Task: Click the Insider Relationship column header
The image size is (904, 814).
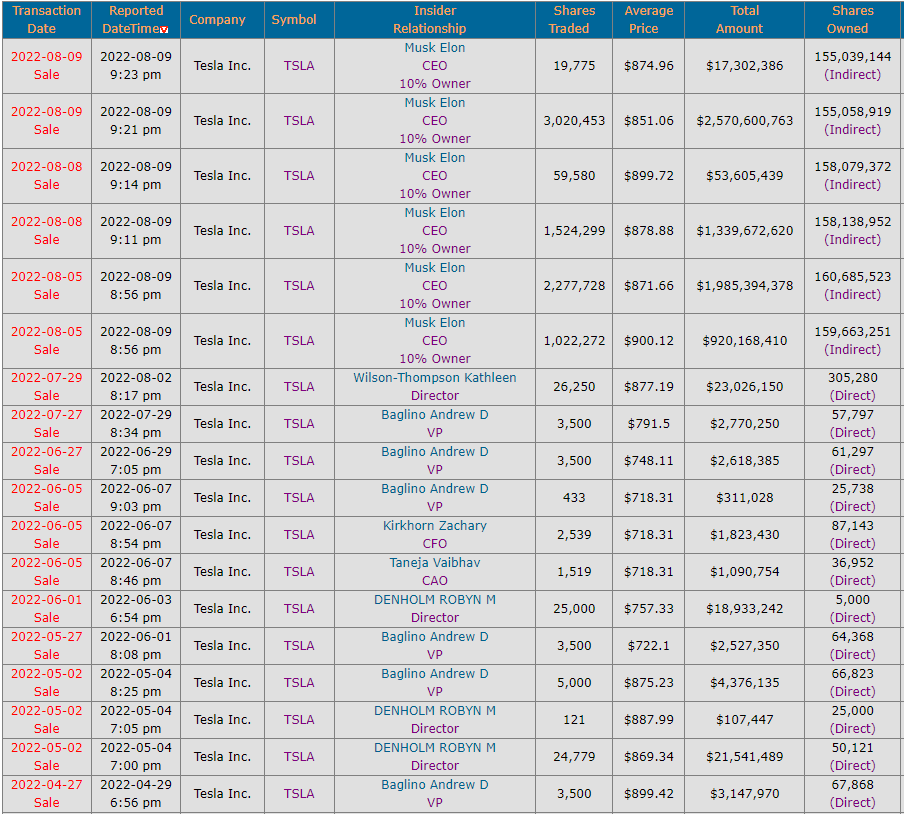Action: [x=435, y=20]
